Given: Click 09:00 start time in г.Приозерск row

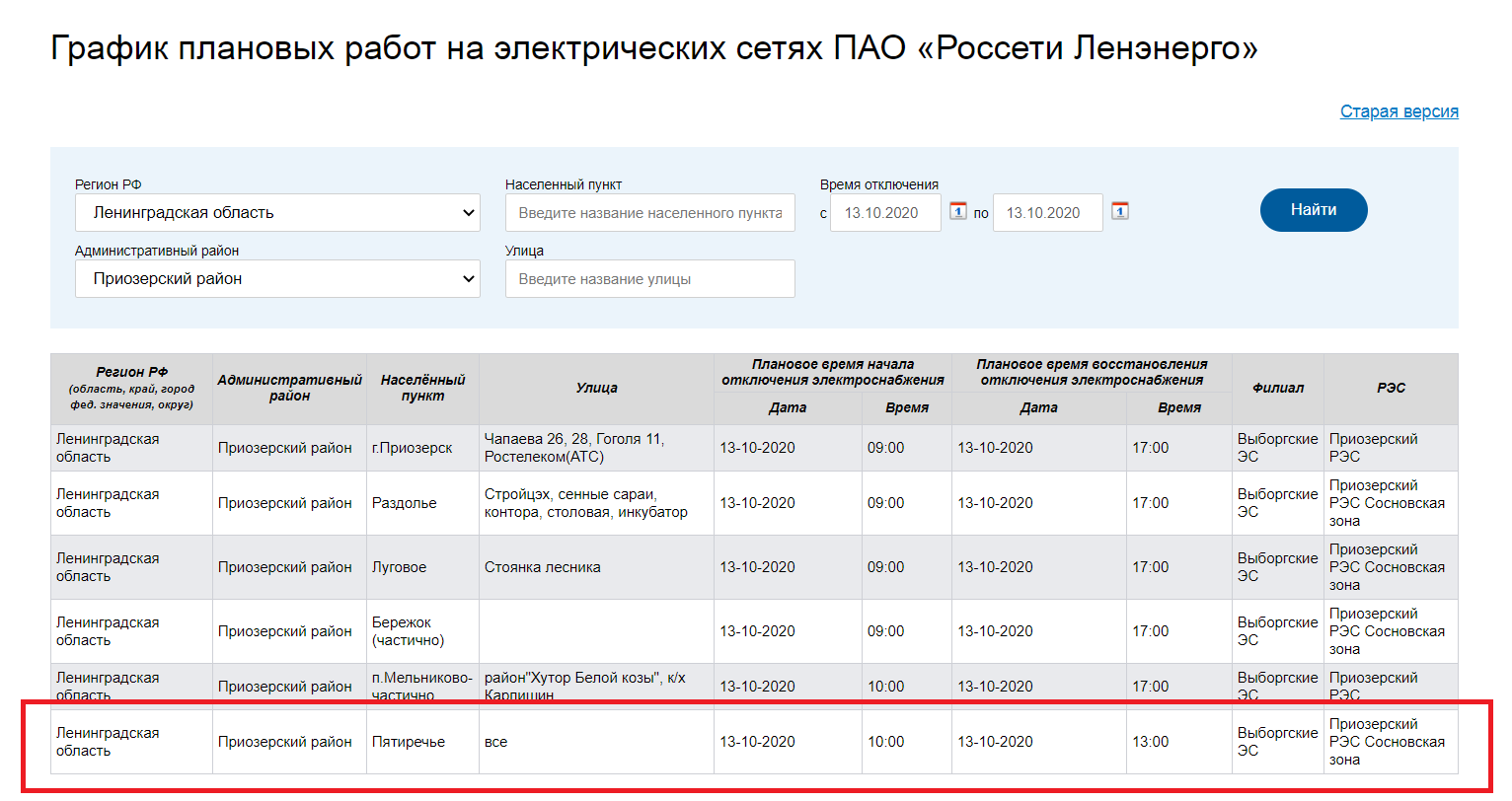Looking at the screenshot, I should (907, 448).
